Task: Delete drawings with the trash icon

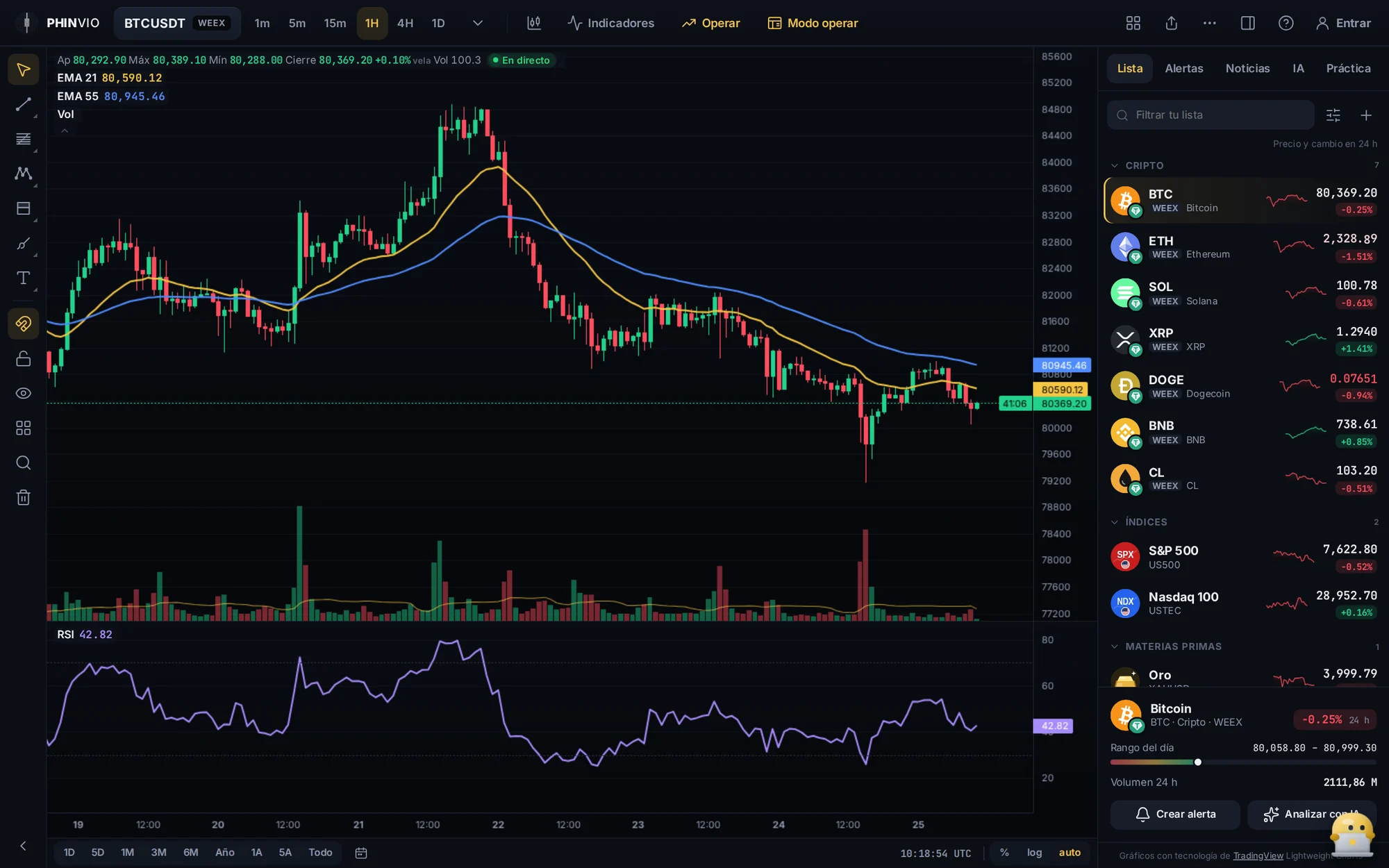Action: [23, 497]
